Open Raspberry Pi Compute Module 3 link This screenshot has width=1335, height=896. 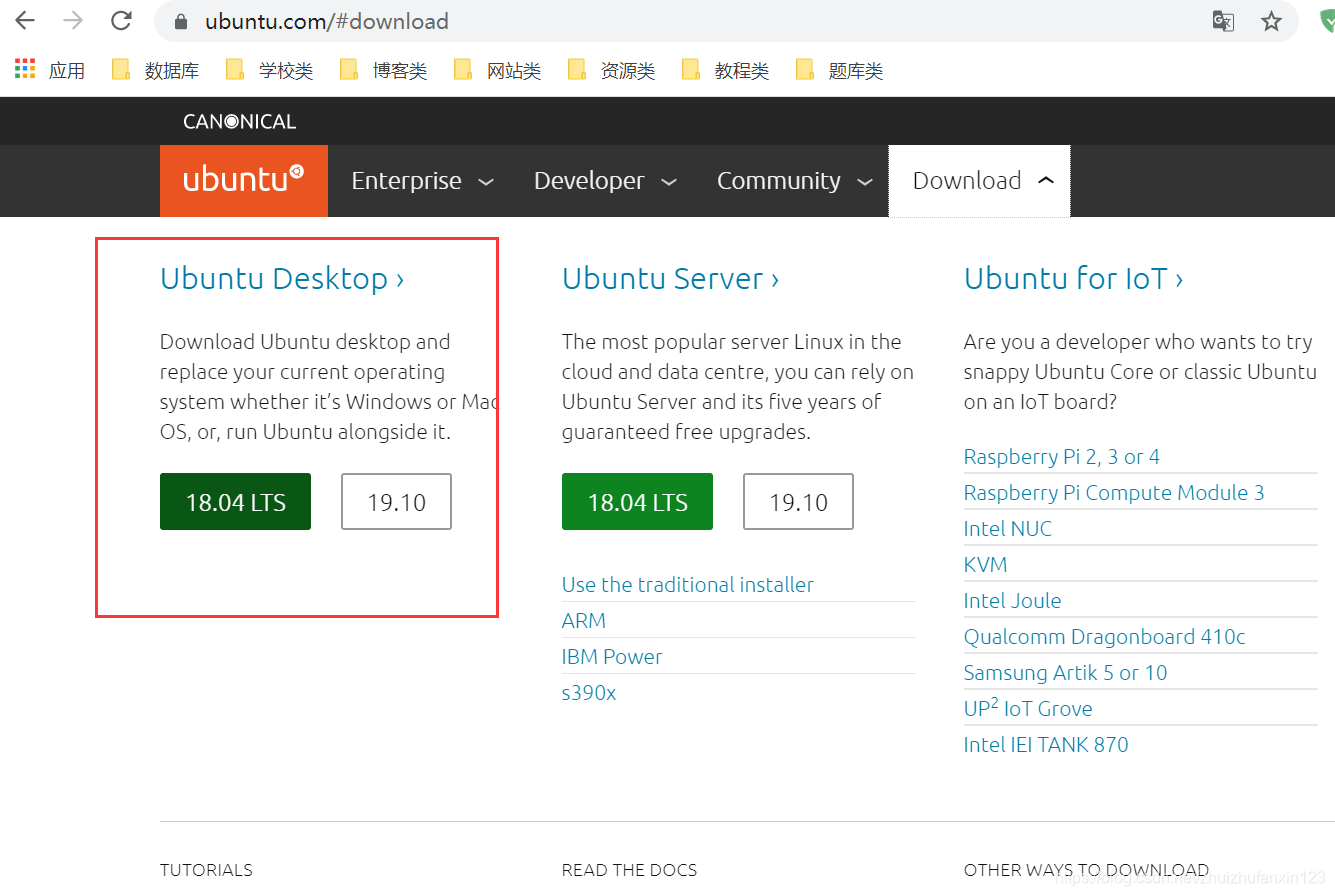pos(1114,492)
